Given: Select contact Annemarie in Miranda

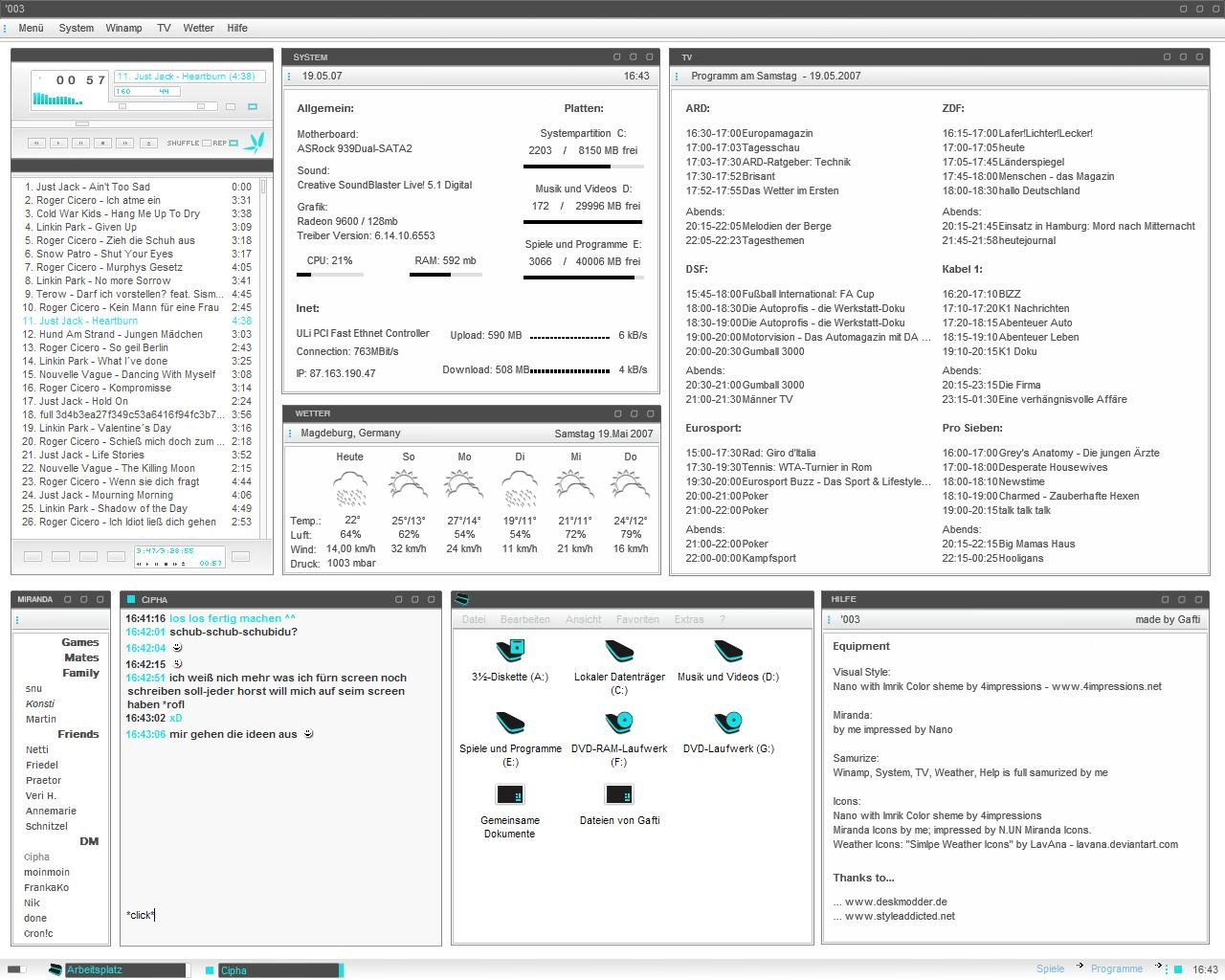Looking at the screenshot, I should pyautogui.click(x=51, y=811).
